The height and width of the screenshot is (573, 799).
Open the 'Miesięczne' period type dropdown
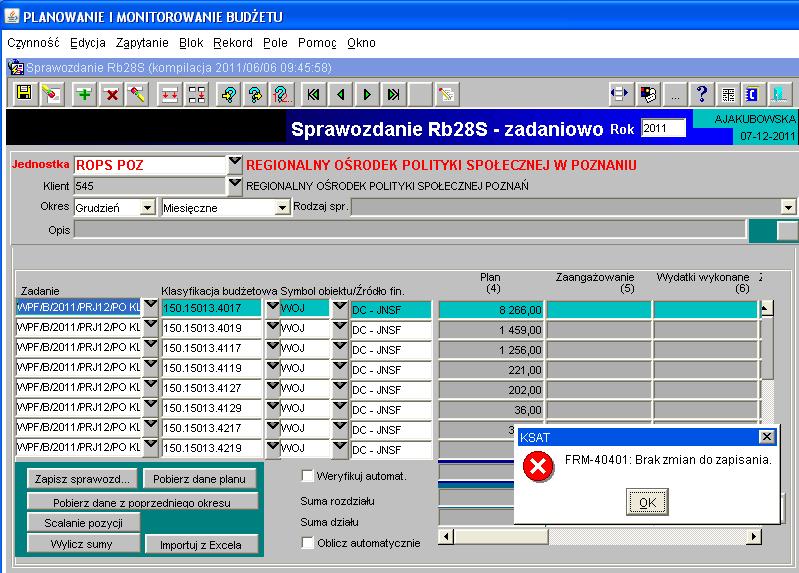(x=282, y=207)
